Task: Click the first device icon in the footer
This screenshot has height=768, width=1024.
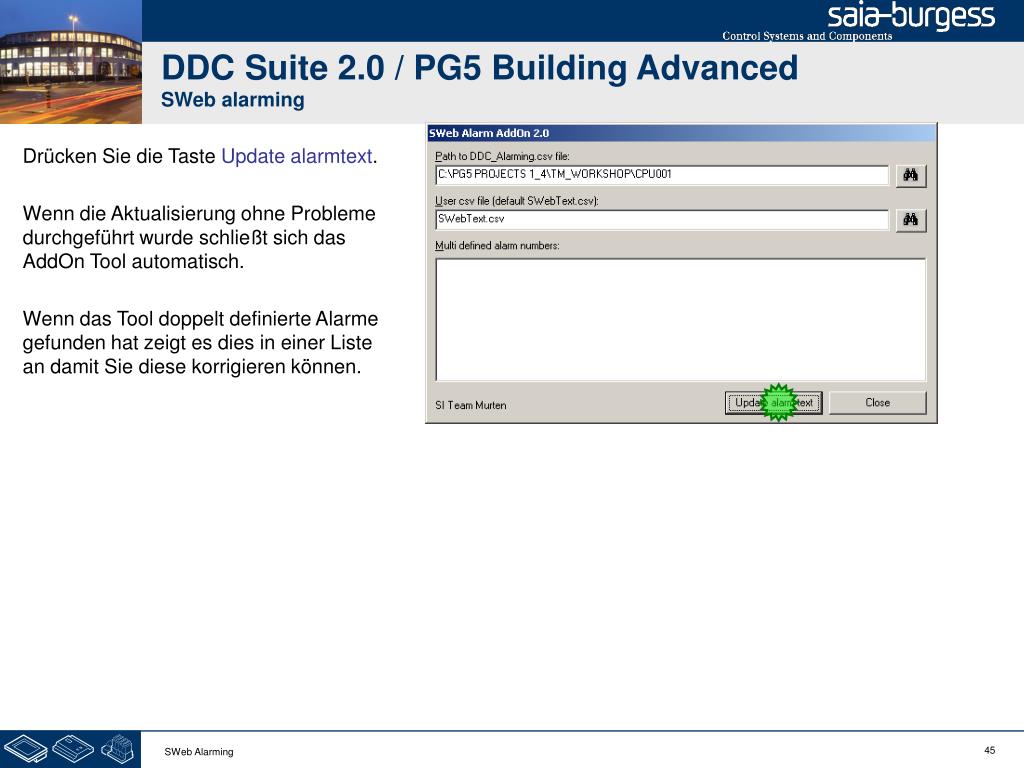Action: point(25,748)
